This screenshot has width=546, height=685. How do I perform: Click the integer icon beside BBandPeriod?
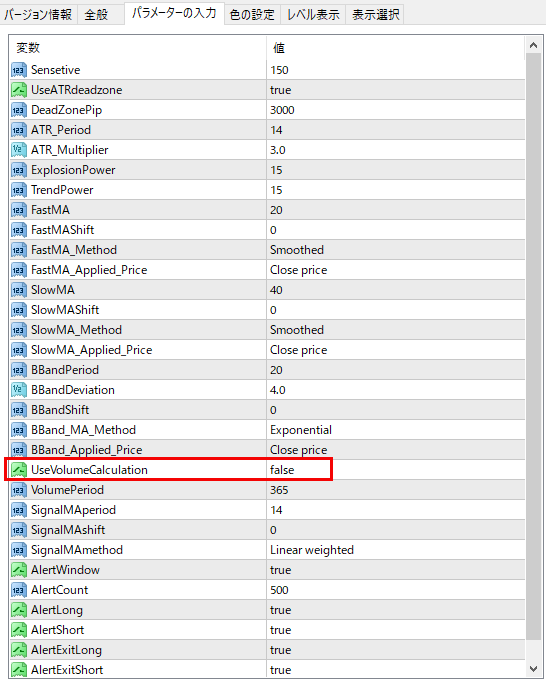[19, 370]
